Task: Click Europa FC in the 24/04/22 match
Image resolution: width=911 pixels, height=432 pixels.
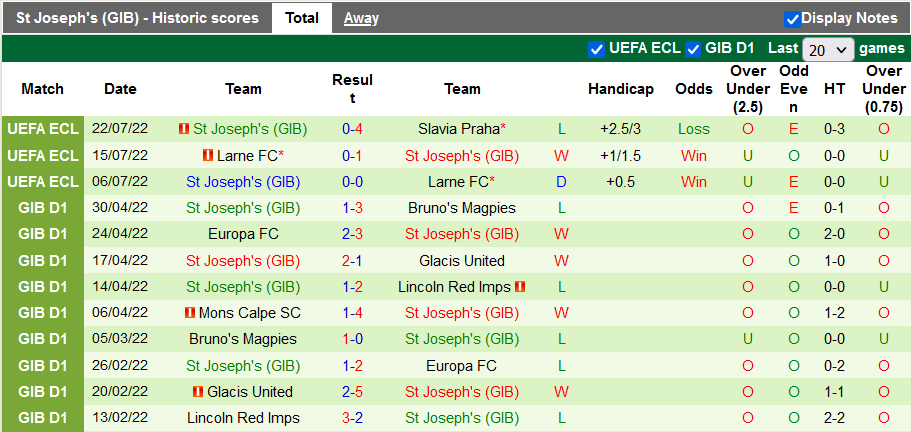Action: (x=243, y=234)
